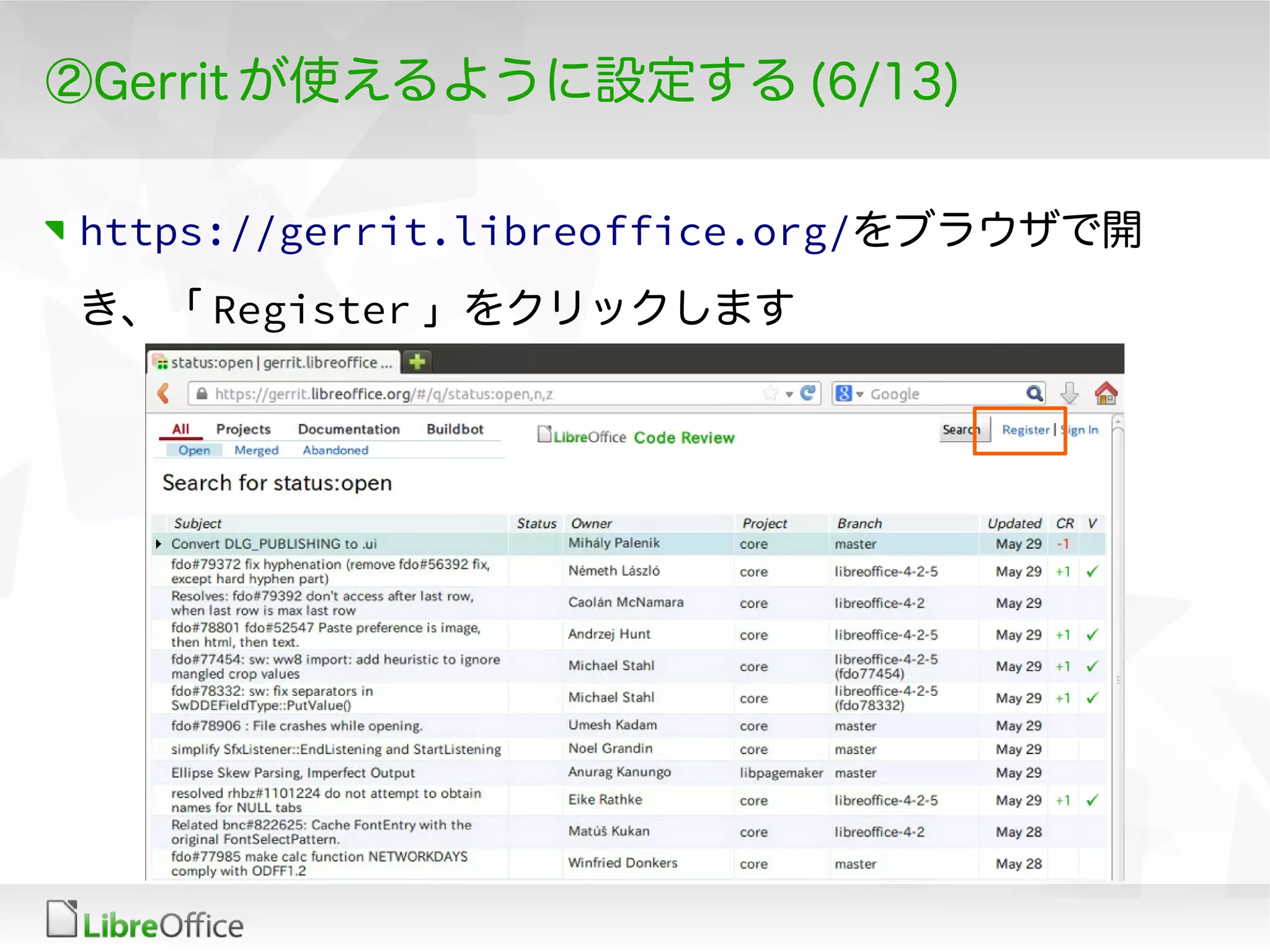
Task: Bookmark the page with the star icon
Action: coord(770,393)
